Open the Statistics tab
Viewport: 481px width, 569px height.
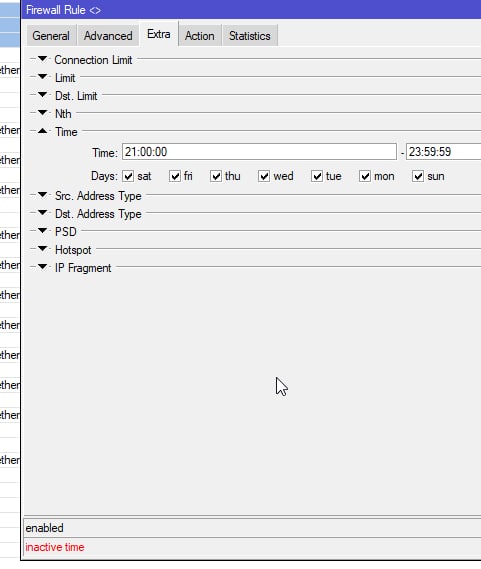pyautogui.click(x=250, y=36)
